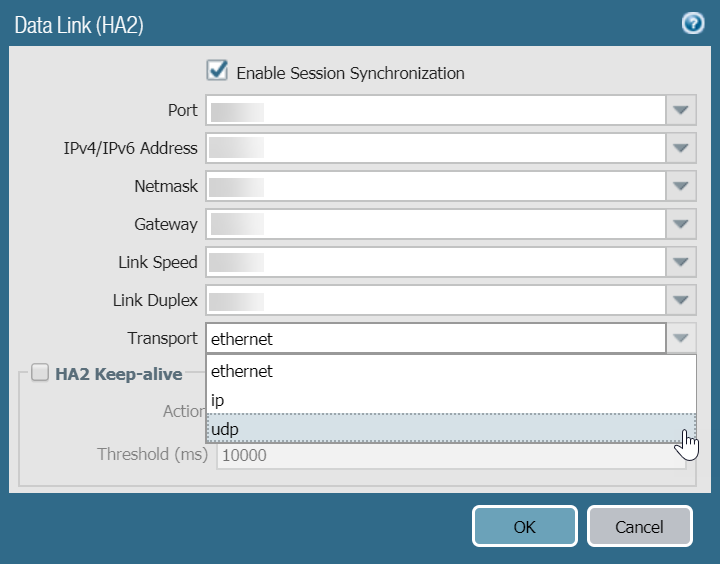
Task: Expand the IPv4/IPv6 Address dropdown arrow
Action: click(x=681, y=148)
